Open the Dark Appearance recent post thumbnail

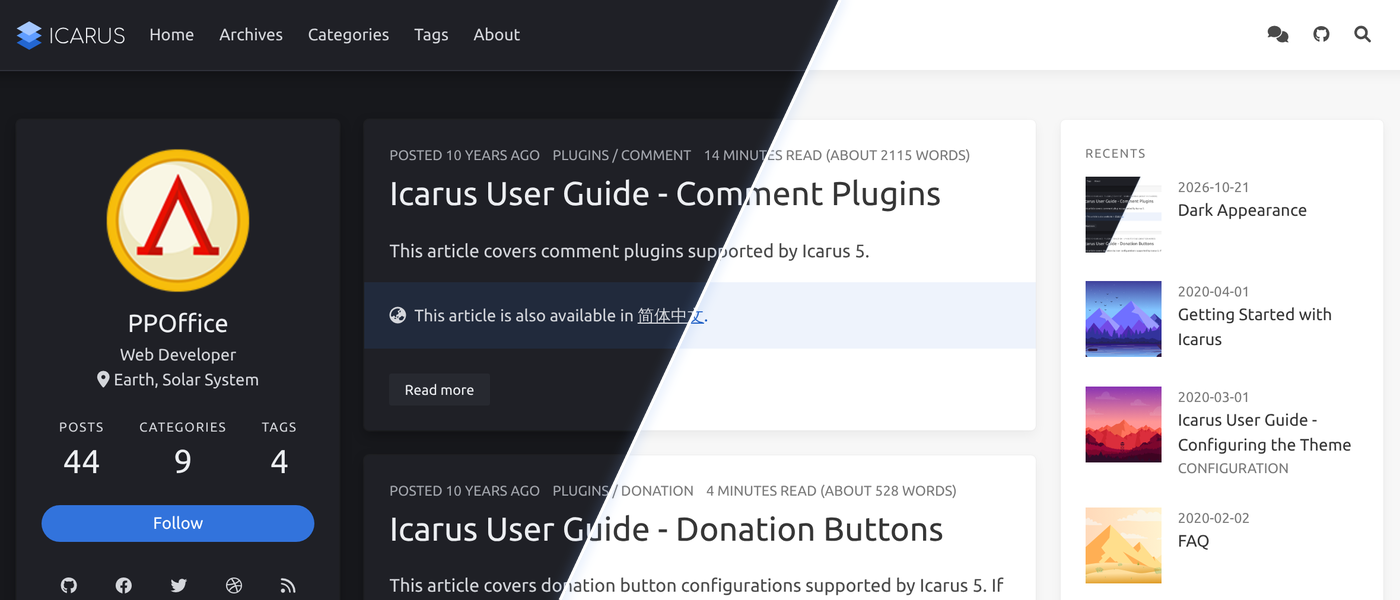1123,215
